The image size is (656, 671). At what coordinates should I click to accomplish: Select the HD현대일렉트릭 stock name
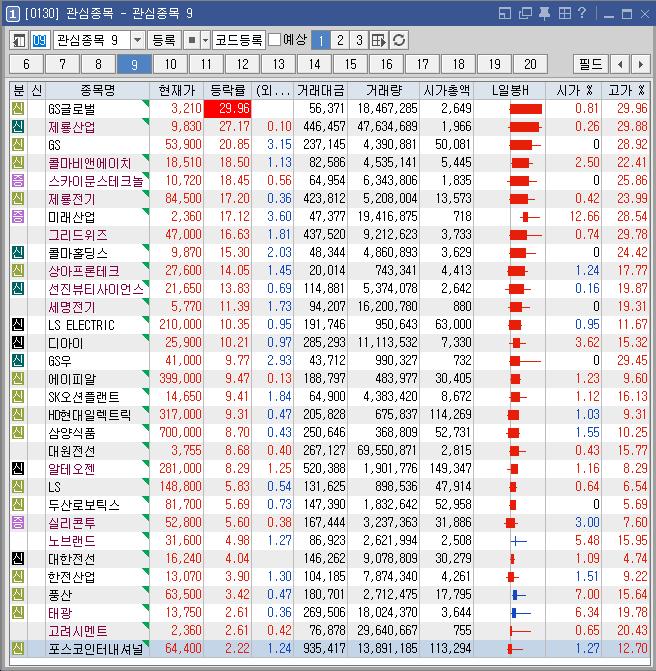[x=89, y=415]
